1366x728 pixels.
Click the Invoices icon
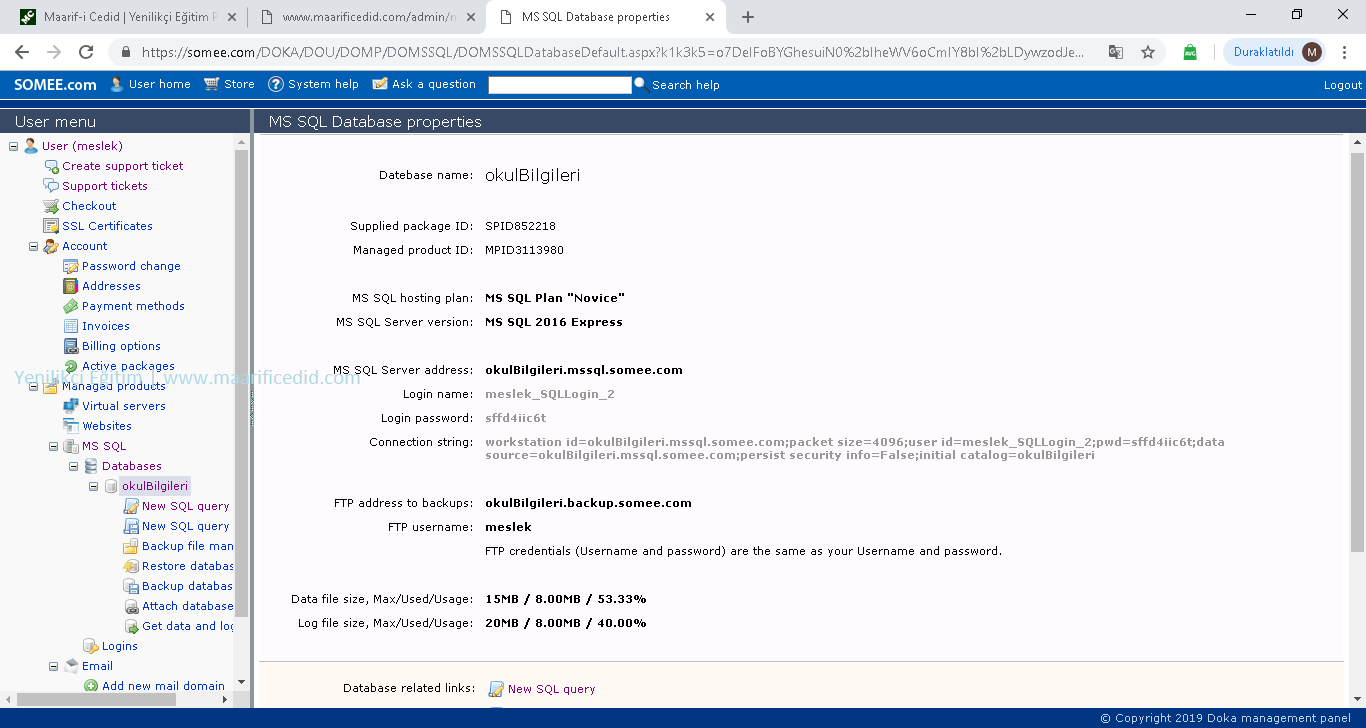click(71, 326)
